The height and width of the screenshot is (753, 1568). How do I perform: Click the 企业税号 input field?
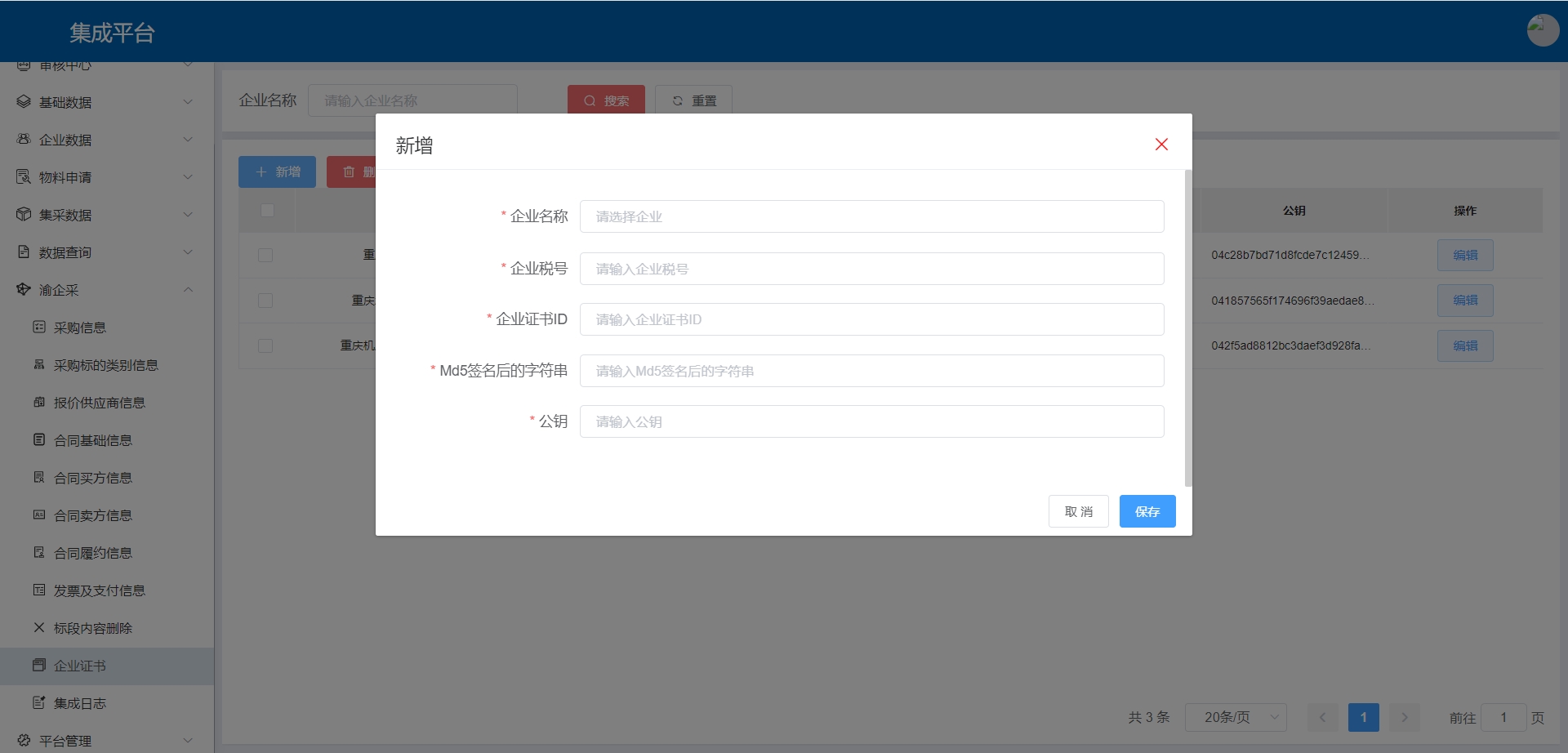pyautogui.click(x=871, y=269)
